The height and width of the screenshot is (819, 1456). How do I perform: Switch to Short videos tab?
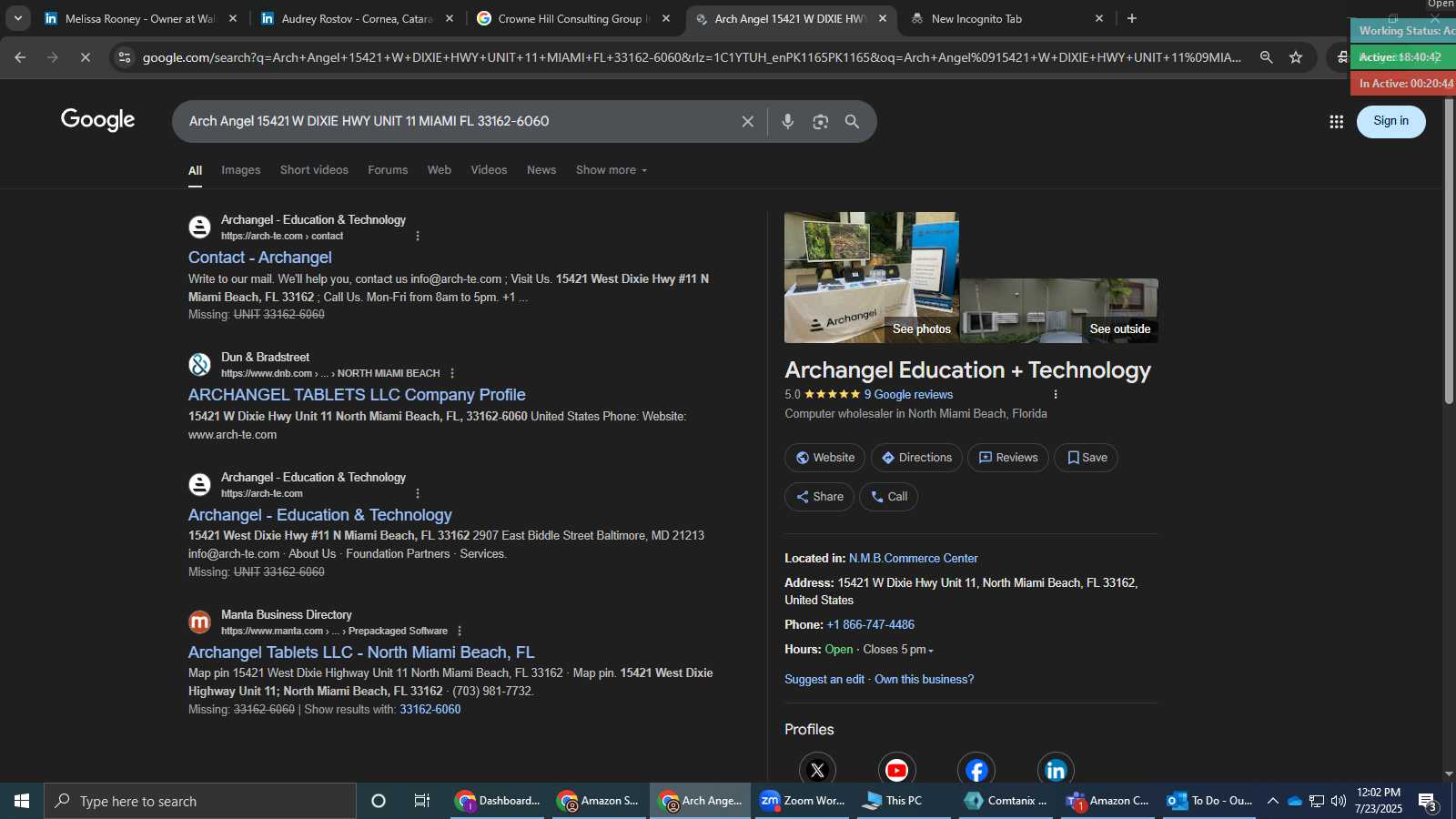pos(314,170)
